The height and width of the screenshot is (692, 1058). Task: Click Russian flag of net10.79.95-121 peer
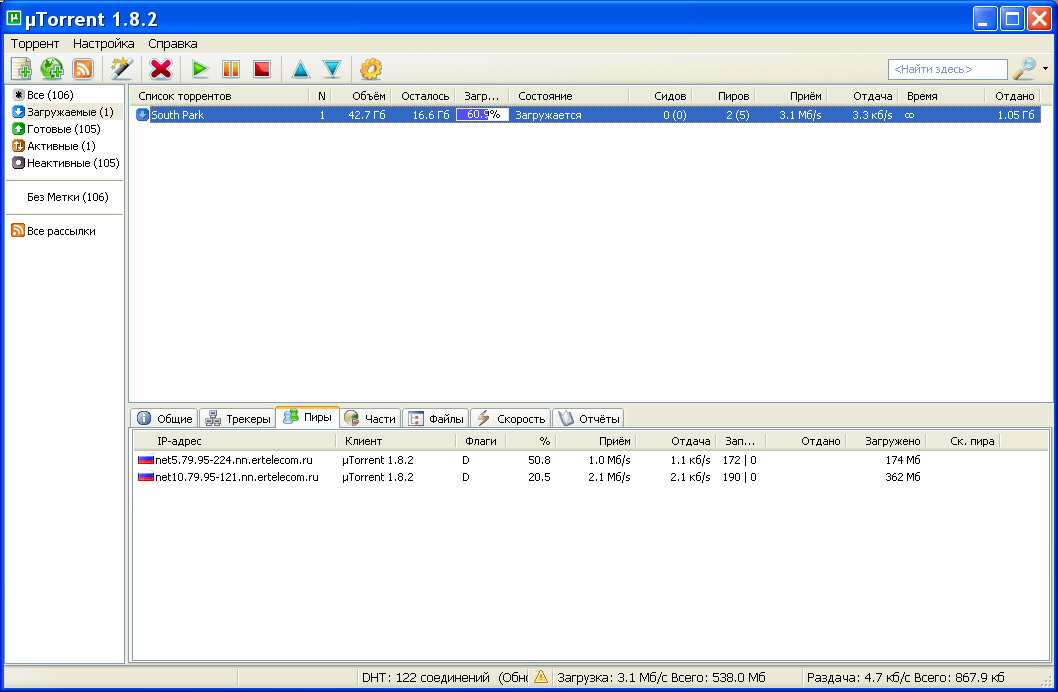146,477
